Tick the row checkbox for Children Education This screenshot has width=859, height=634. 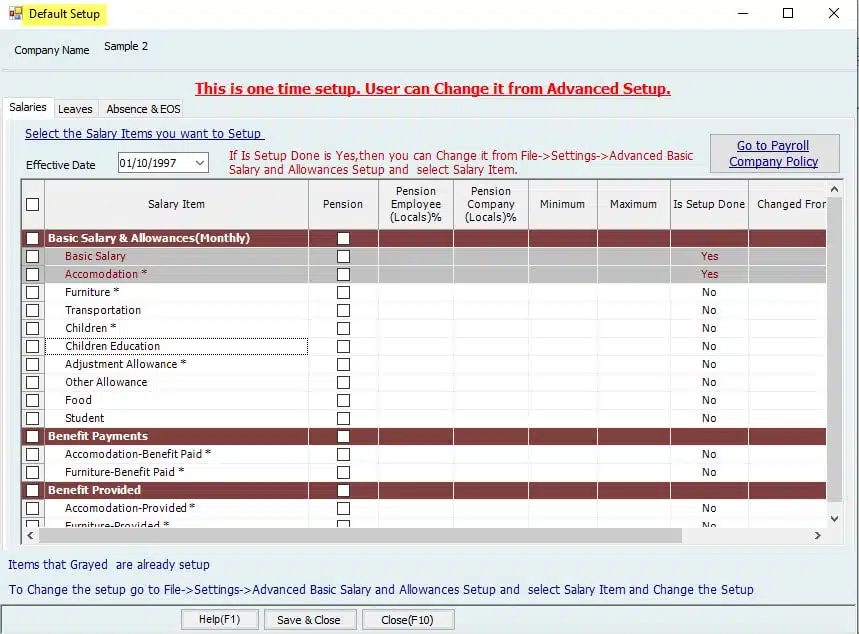33,346
